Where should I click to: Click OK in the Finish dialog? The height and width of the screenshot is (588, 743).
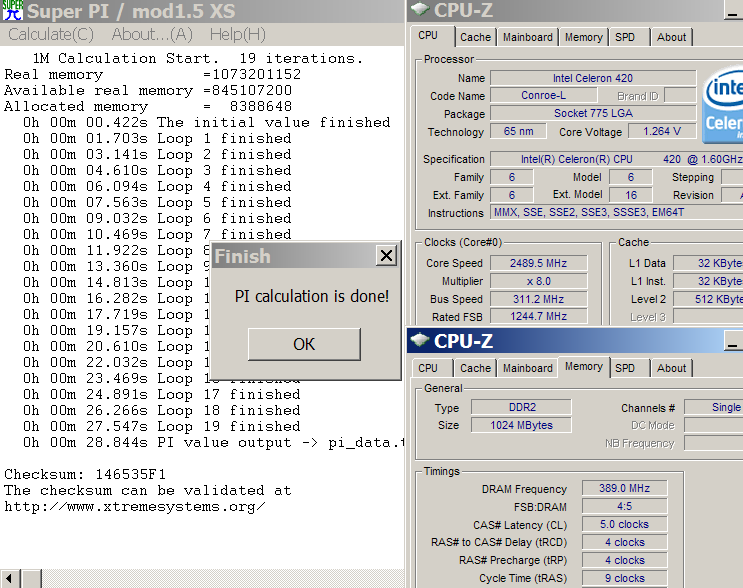[304, 344]
